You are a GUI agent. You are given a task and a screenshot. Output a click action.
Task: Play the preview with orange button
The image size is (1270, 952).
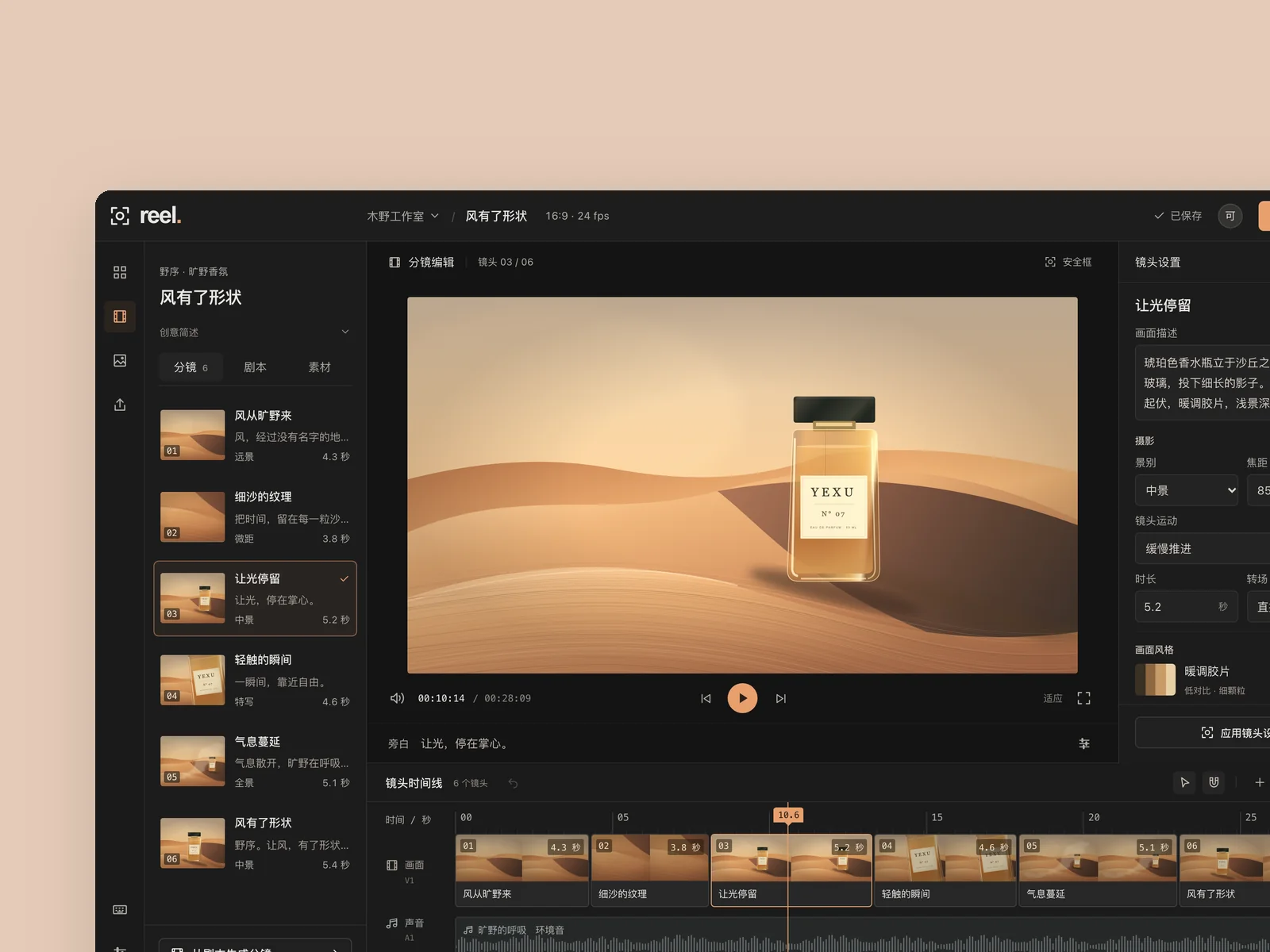click(x=742, y=698)
